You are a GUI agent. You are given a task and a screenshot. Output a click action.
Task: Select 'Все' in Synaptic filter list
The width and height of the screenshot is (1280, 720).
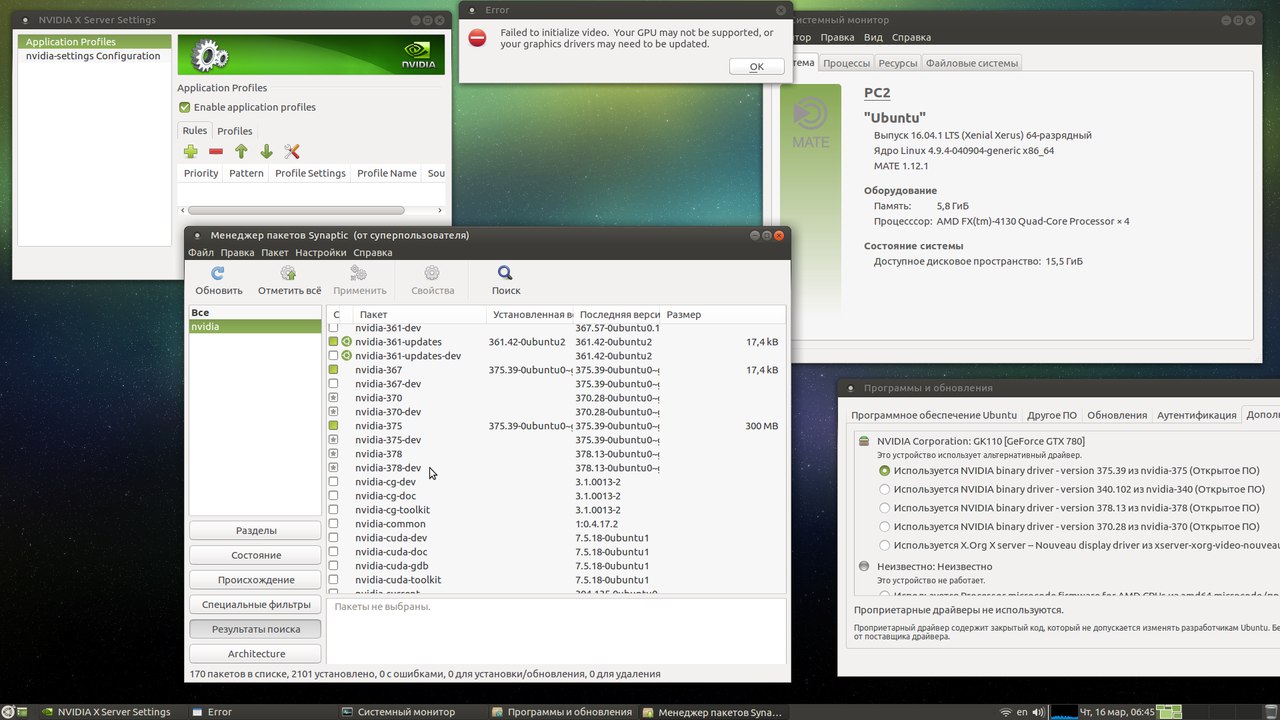255,313
